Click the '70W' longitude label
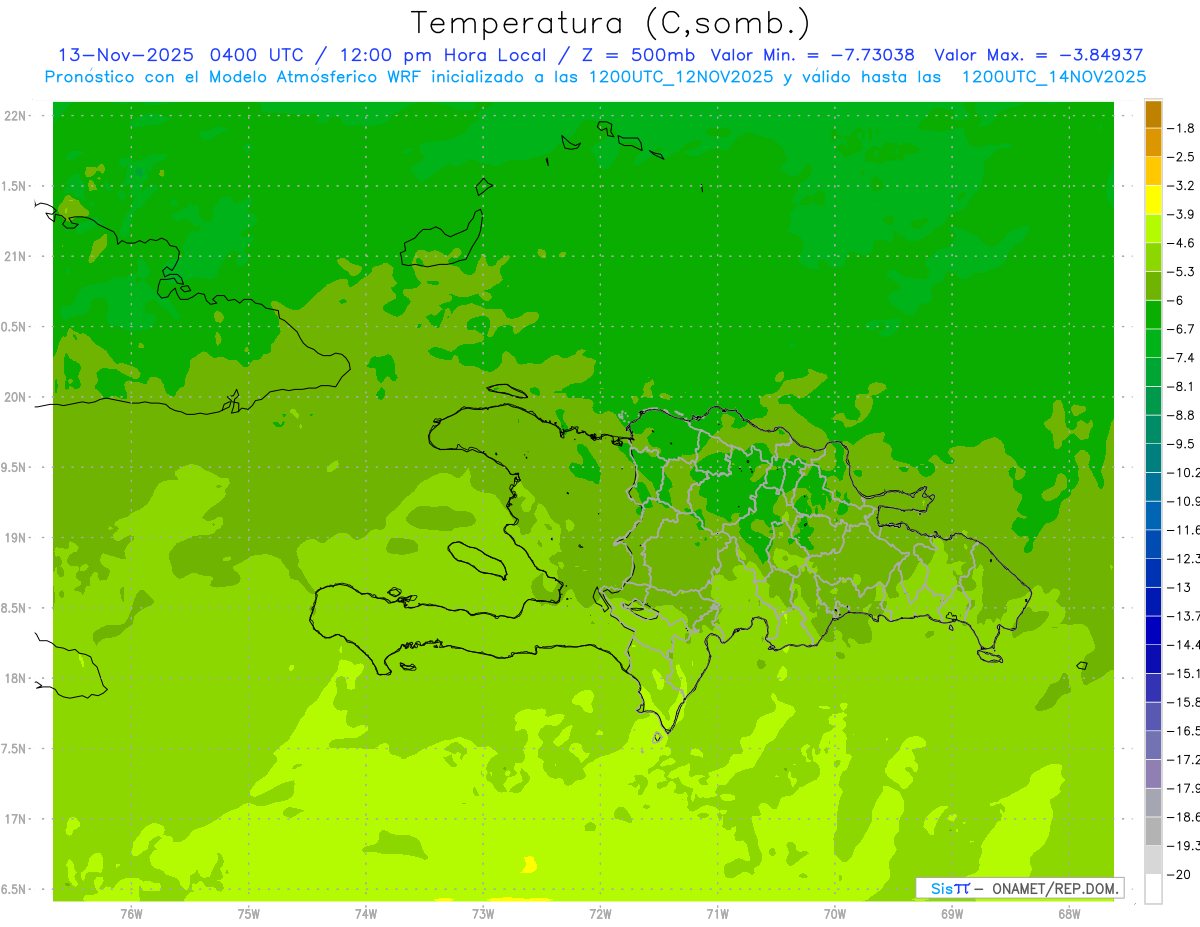Viewport: 1200px width, 927px height. [834, 914]
